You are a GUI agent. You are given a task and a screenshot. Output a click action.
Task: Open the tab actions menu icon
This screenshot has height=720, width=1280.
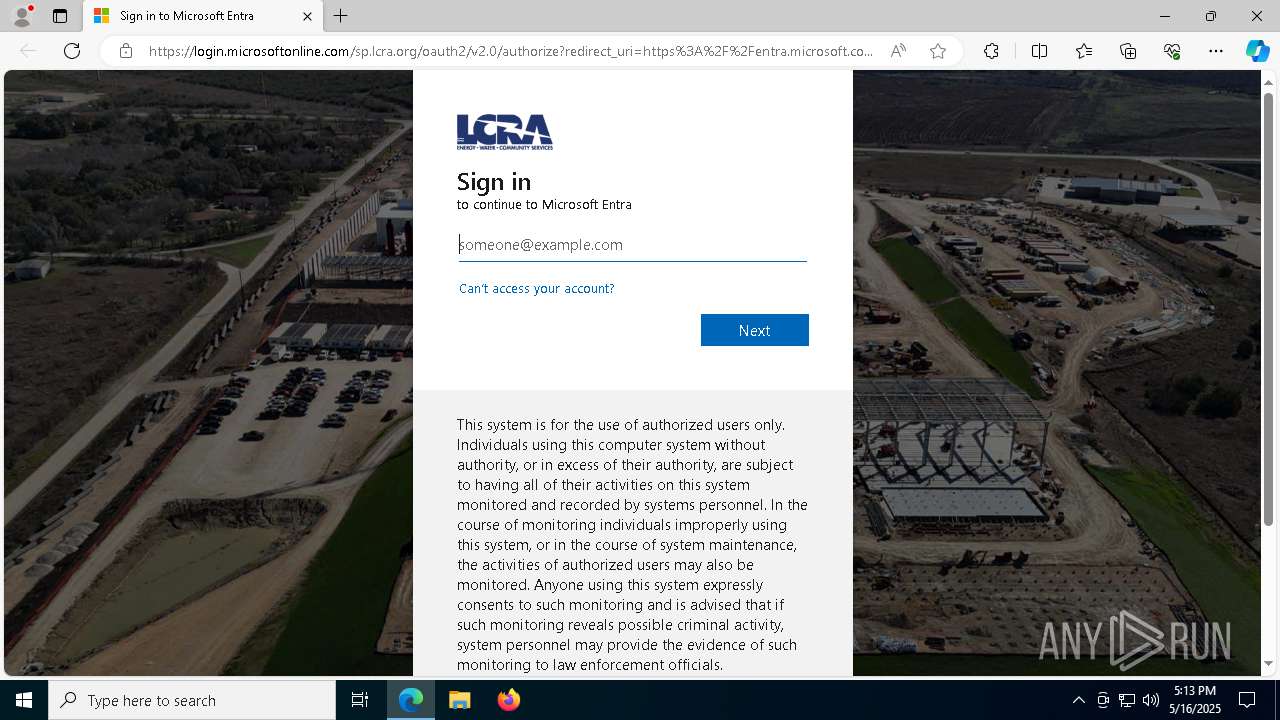60,16
